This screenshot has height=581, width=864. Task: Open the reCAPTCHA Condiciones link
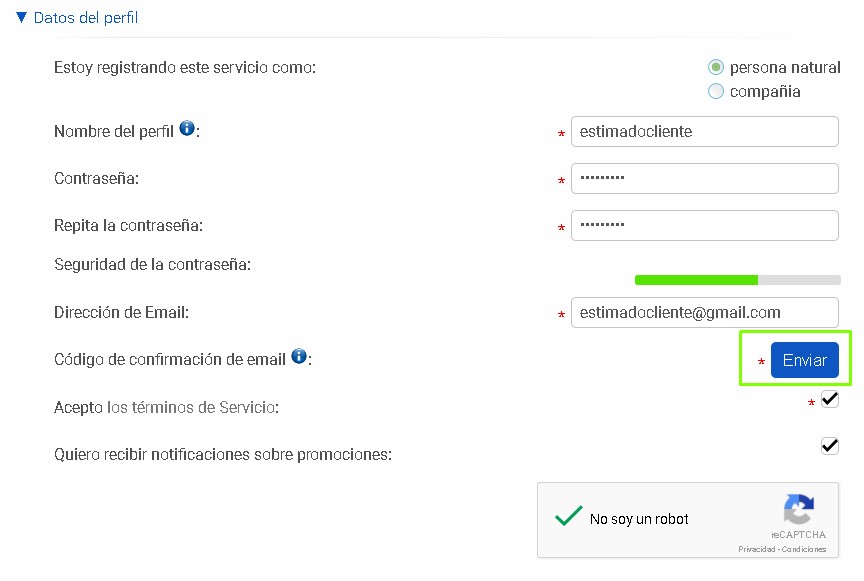[804, 549]
